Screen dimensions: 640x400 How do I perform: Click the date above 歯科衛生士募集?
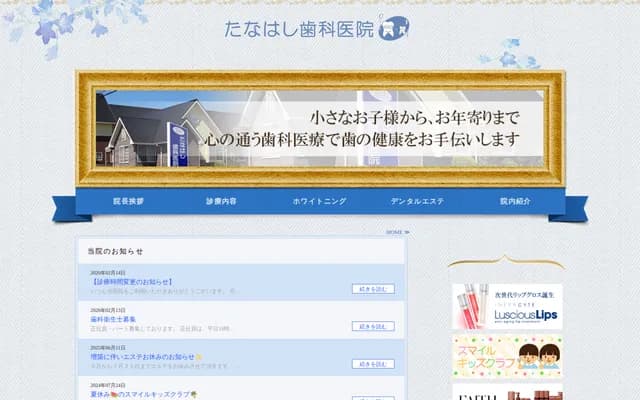pyautogui.click(x=108, y=310)
